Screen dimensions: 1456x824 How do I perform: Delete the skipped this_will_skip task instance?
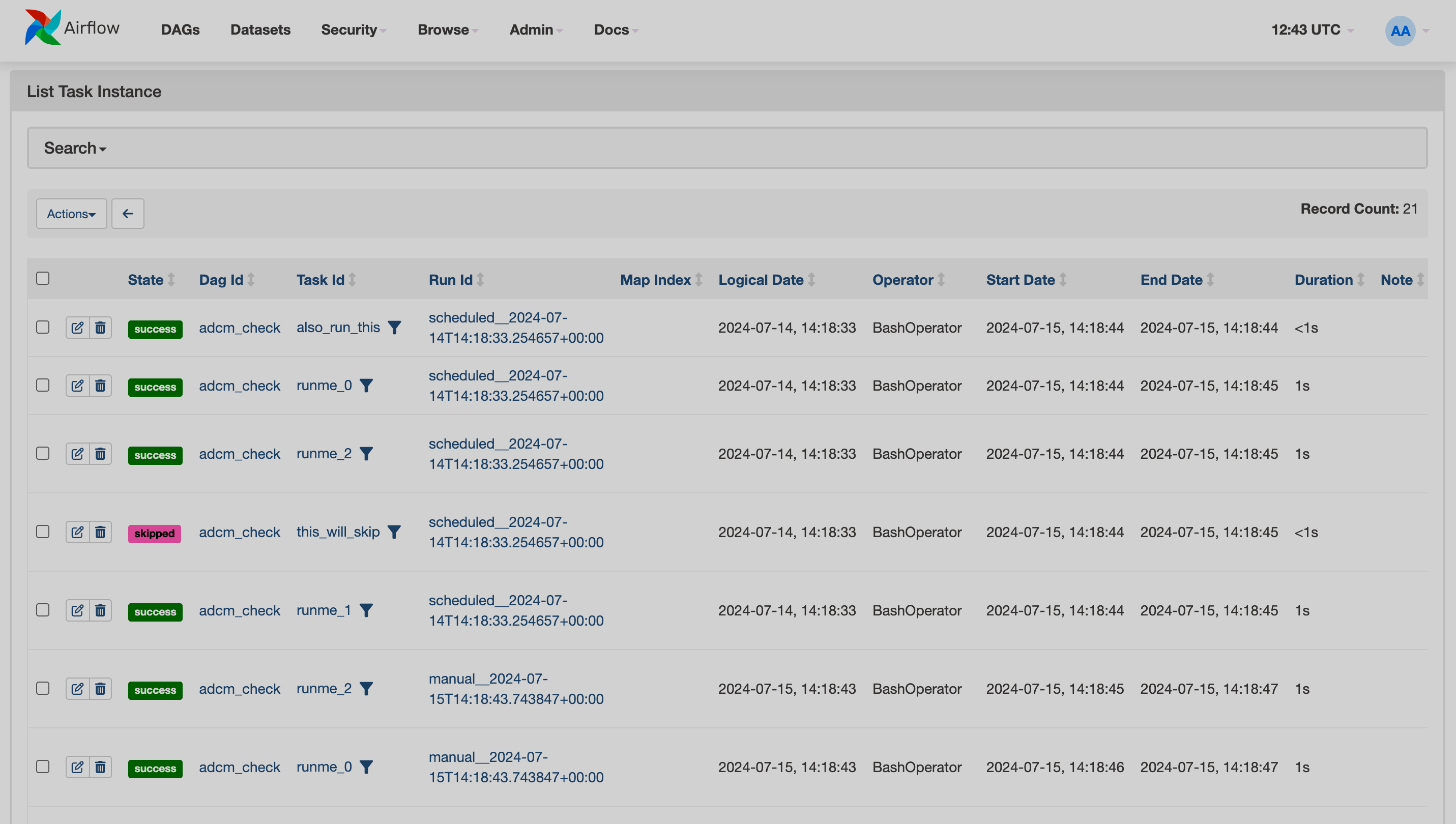coord(101,532)
